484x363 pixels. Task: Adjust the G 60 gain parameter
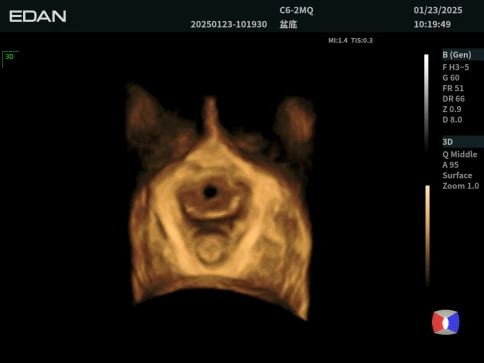pos(451,78)
